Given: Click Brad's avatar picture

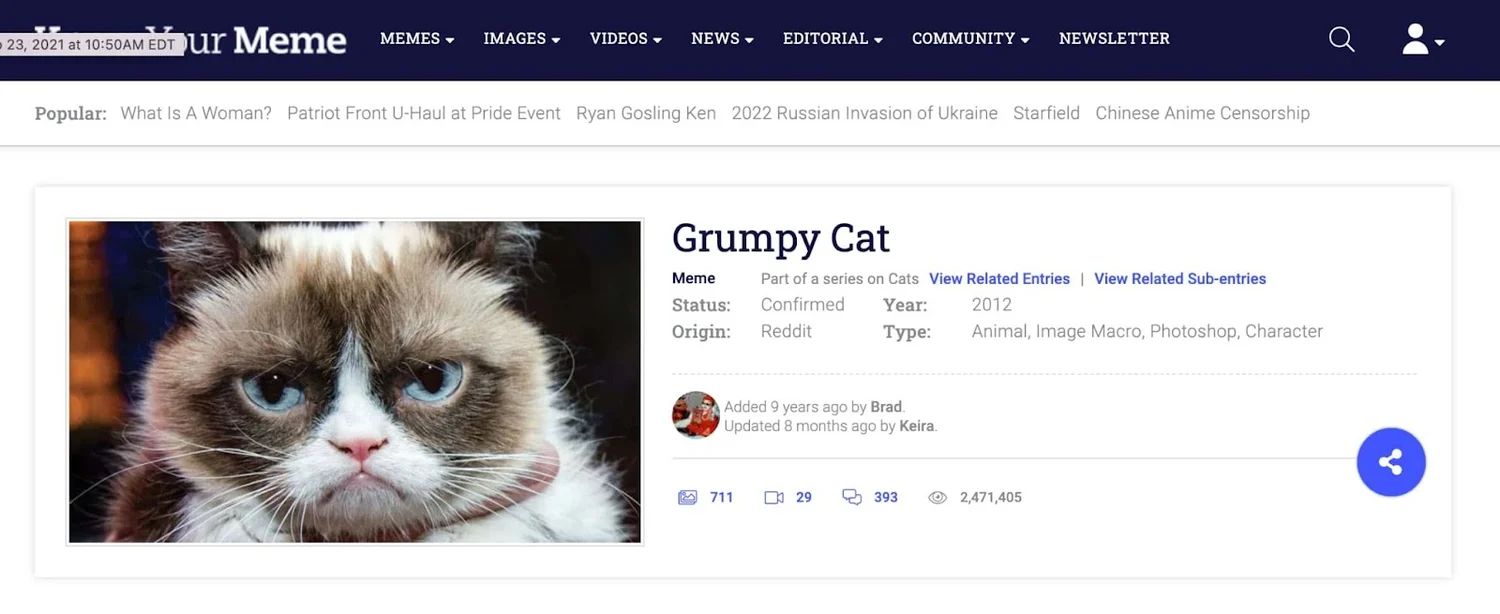Looking at the screenshot, I should (695, 415).
